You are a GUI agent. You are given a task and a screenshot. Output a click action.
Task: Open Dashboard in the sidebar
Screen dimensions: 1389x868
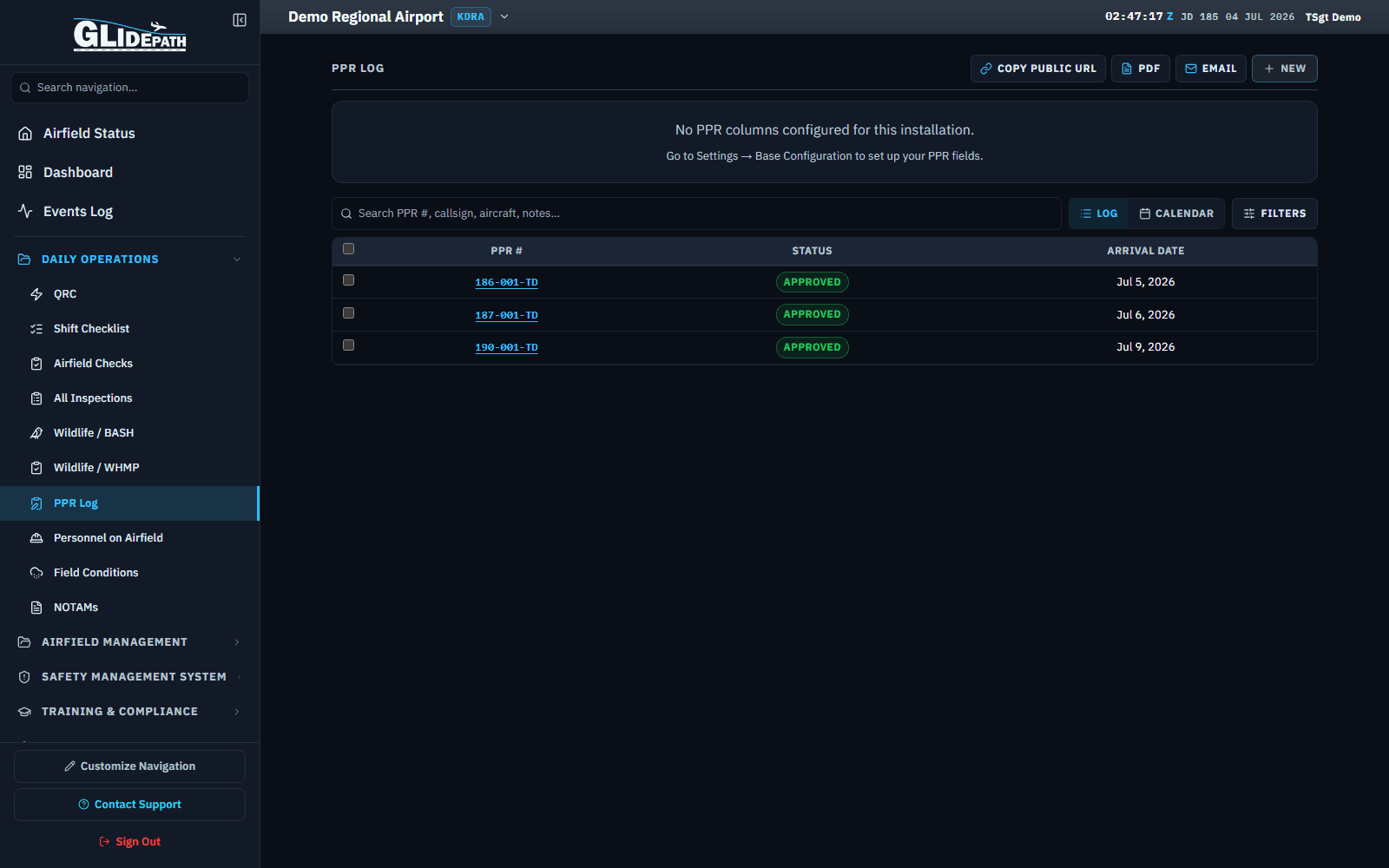[x=129, y=173]
